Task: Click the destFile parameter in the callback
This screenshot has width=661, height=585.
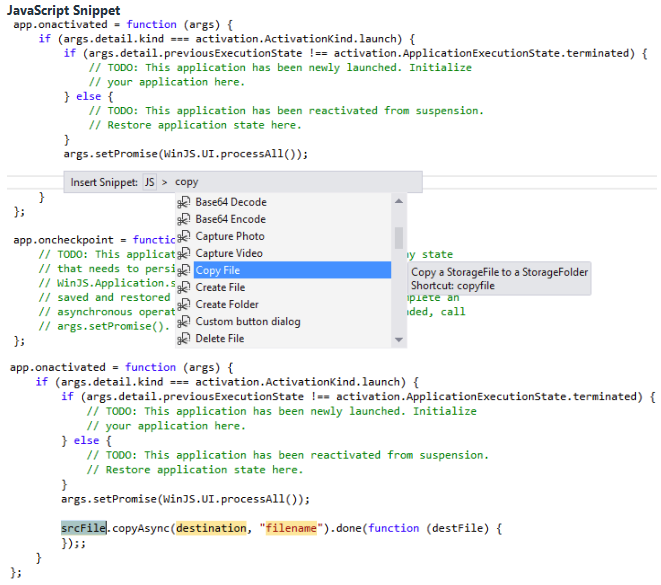Action: point(461,527)
